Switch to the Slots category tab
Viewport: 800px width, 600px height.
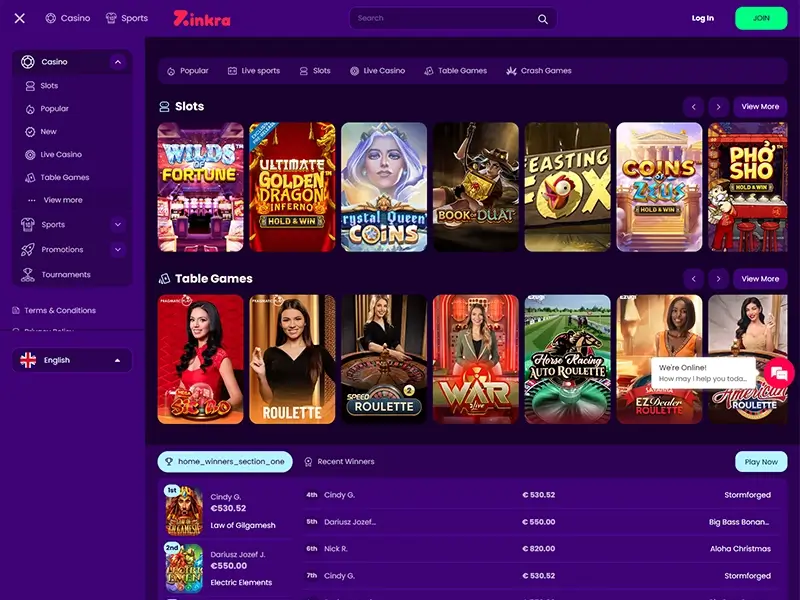pos(315,71)
